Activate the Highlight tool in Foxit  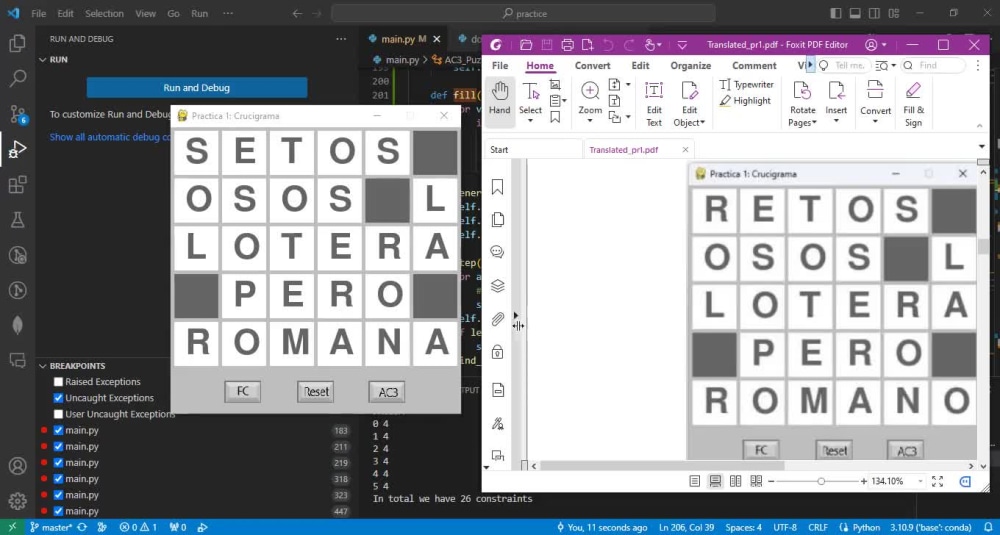click(x=745, y=101)
